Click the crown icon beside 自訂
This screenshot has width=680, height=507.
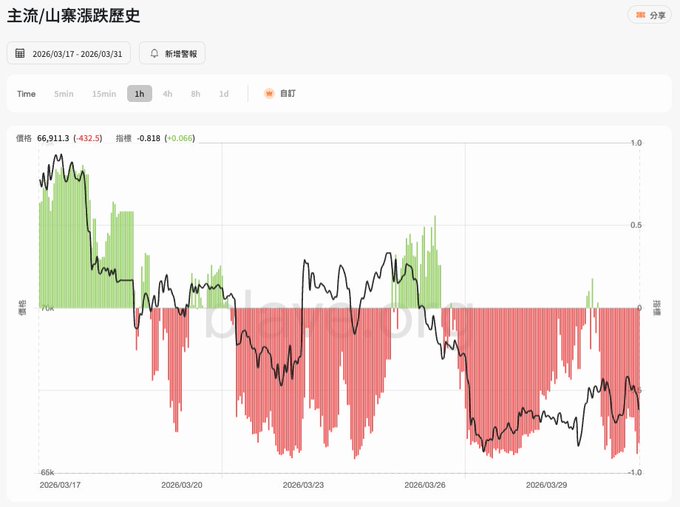point(269,93)
